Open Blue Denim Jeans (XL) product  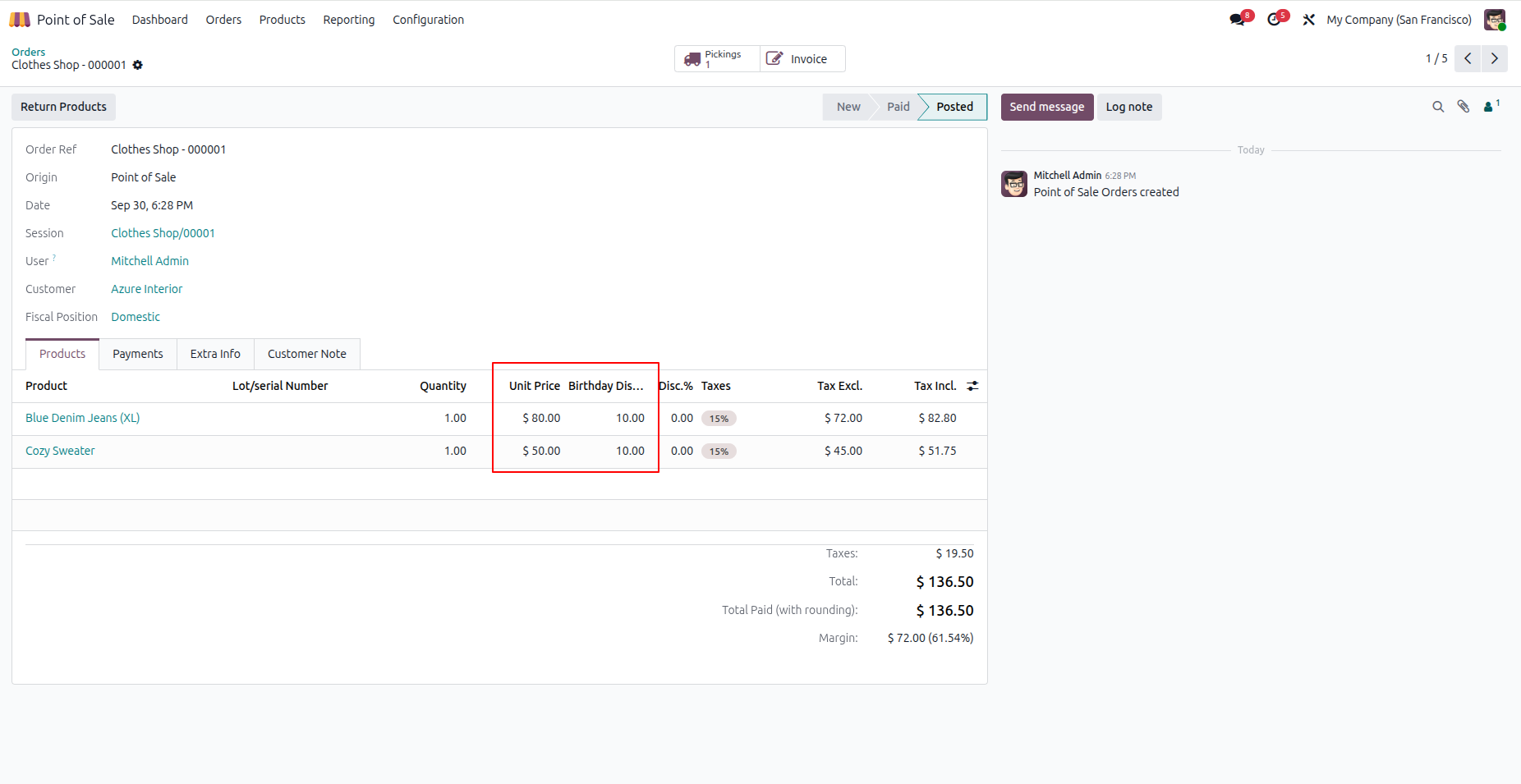click(x=83, y=418)
